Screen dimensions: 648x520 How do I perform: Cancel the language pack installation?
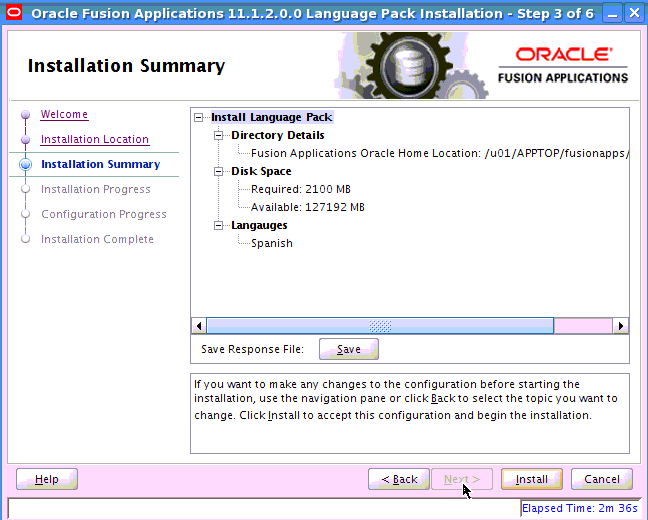602,479
